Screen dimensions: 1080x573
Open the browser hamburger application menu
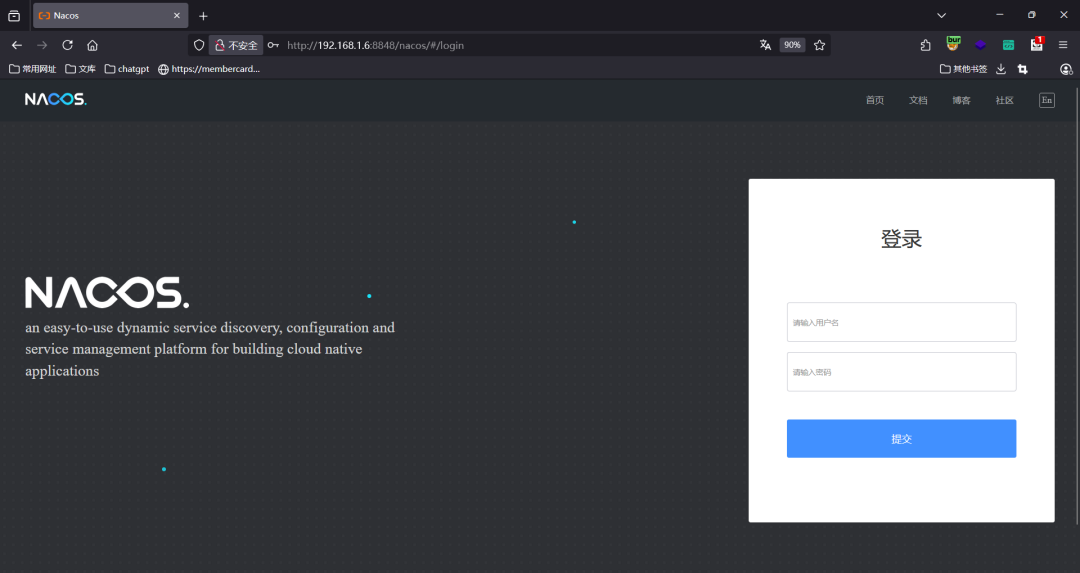coord(1063,45)
